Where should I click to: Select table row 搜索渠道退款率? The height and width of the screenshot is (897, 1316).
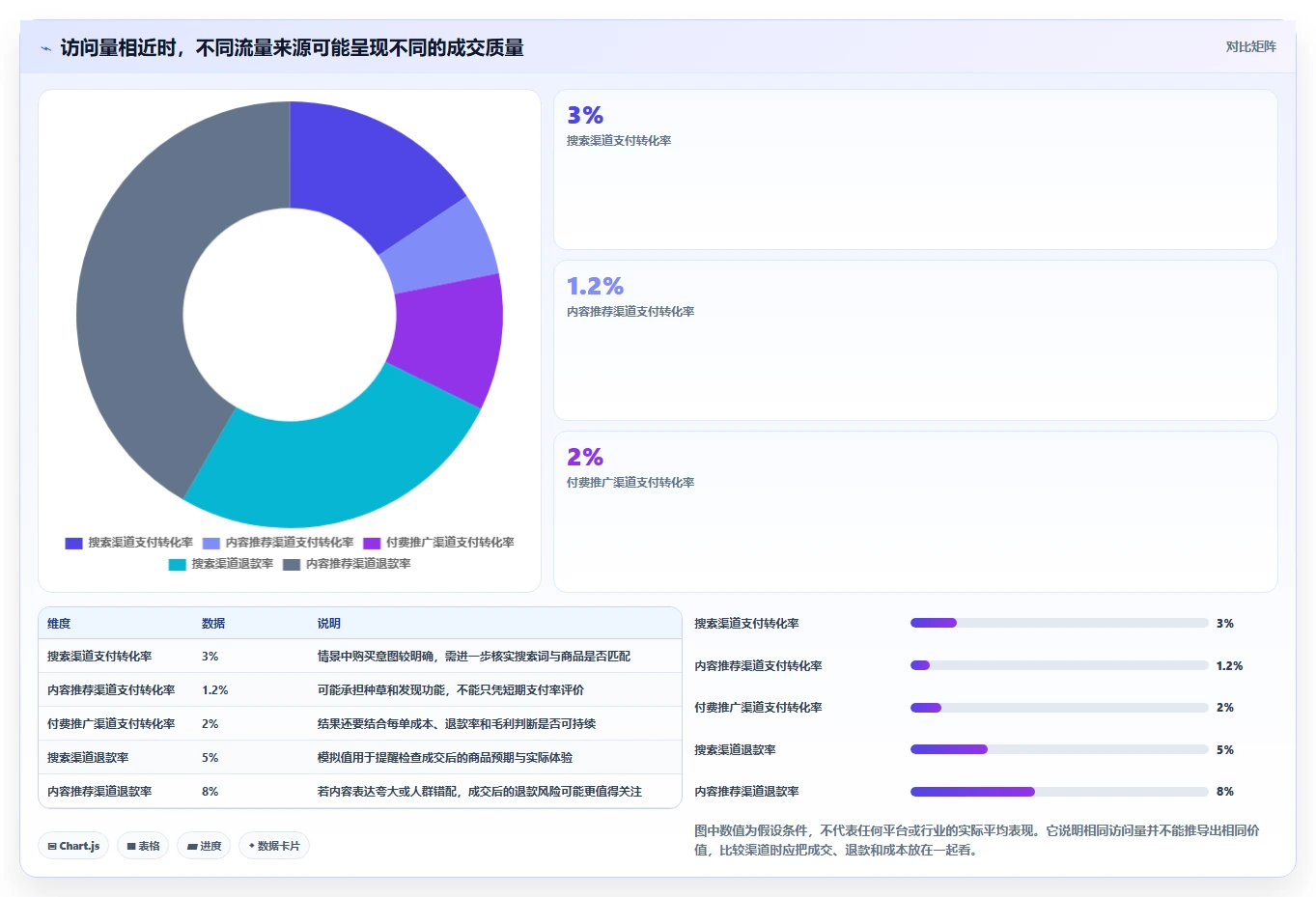(360, 758)
